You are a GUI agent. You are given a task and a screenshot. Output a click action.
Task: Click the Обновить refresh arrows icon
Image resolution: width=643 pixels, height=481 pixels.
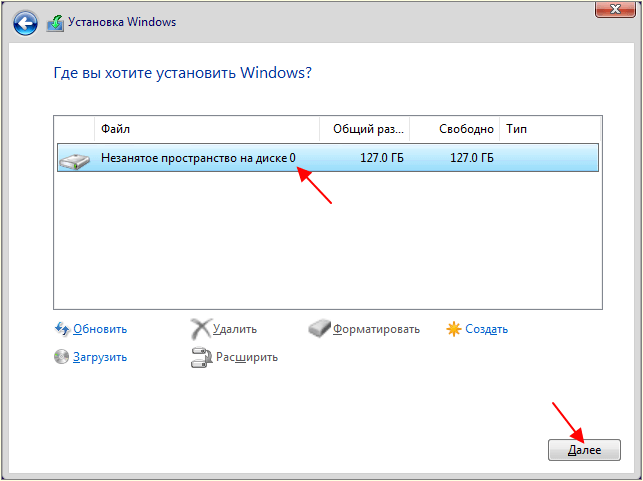pos(62,329)
